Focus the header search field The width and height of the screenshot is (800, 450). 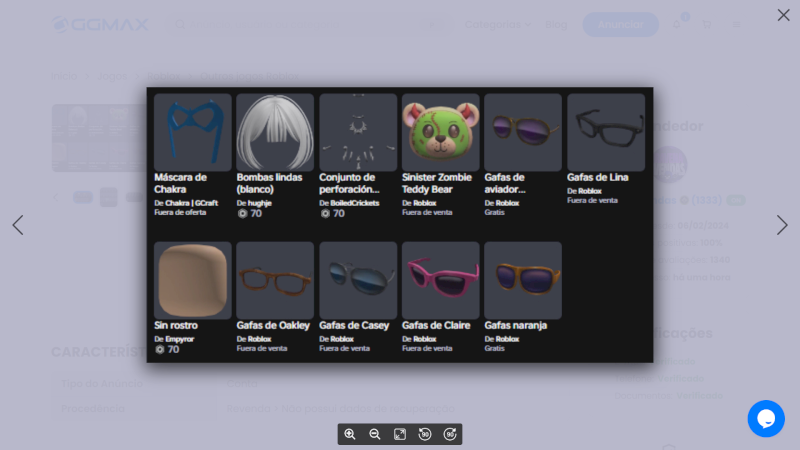[300, 24]
